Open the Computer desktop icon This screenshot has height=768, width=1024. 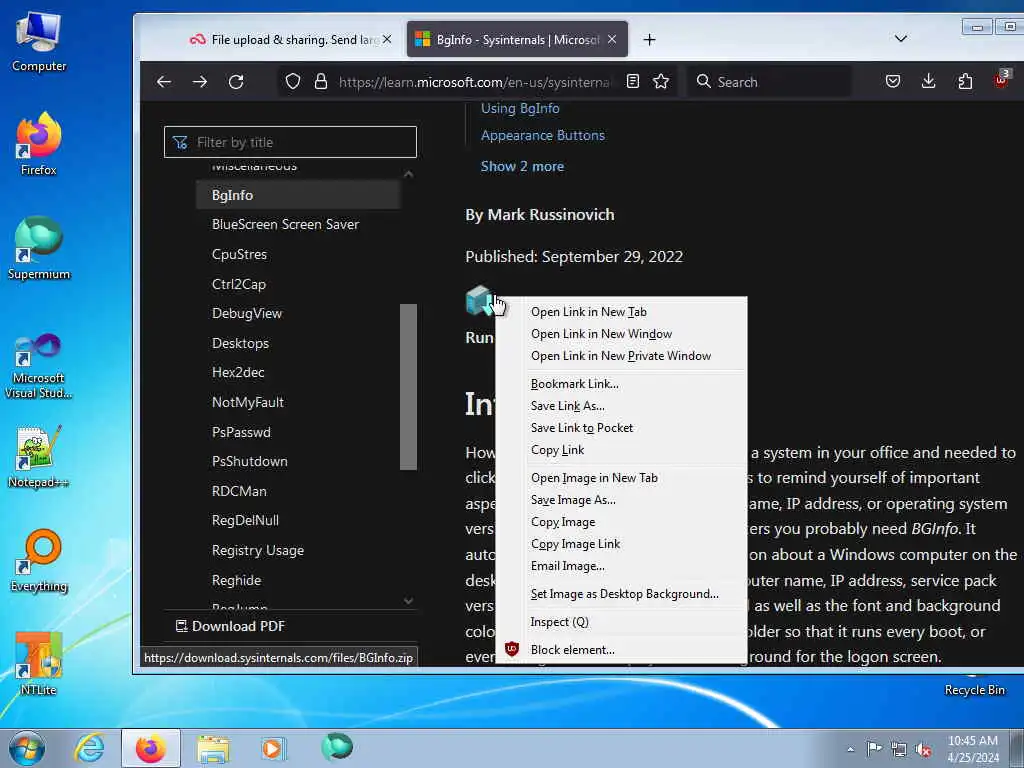pos(39,42)
